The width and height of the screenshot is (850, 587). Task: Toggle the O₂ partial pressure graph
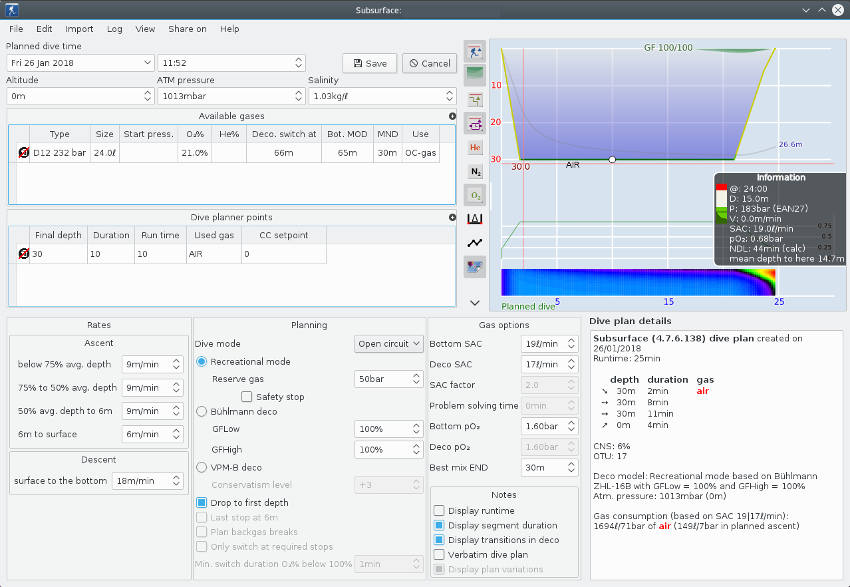coord(476,195)
